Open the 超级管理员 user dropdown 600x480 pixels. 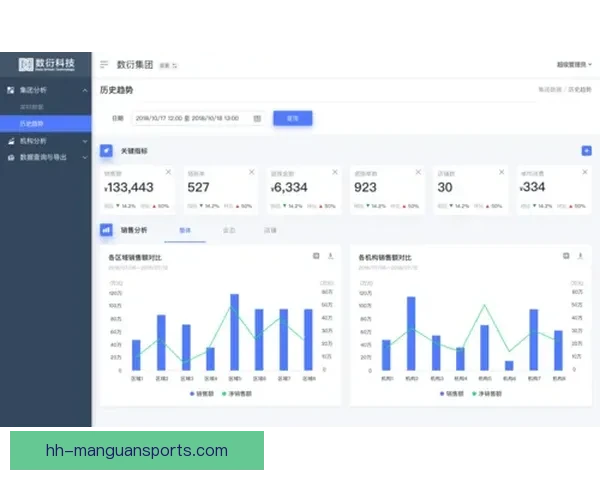point(574,64)
